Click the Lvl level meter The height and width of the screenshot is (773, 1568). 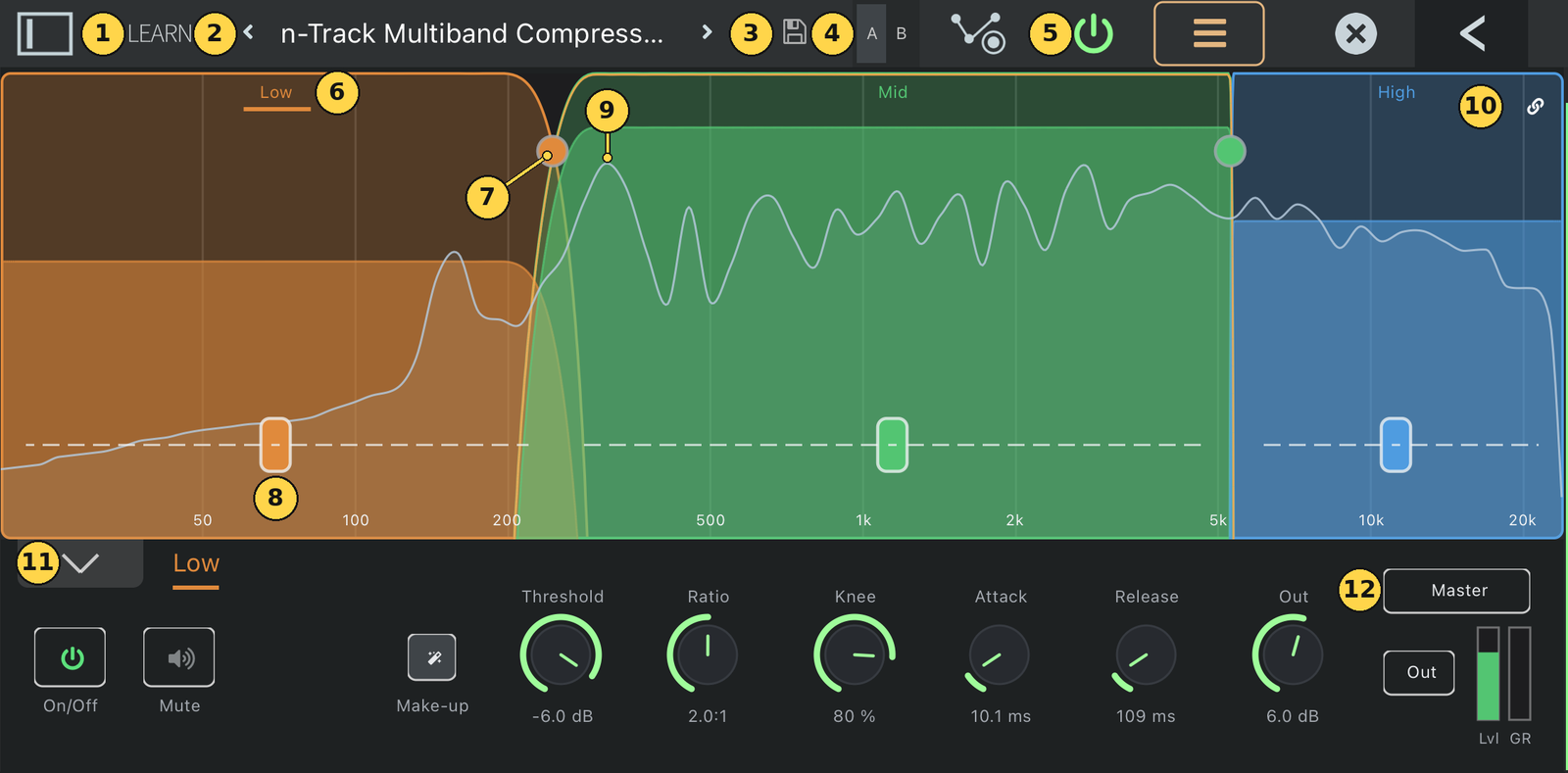tap(1488, 674)
